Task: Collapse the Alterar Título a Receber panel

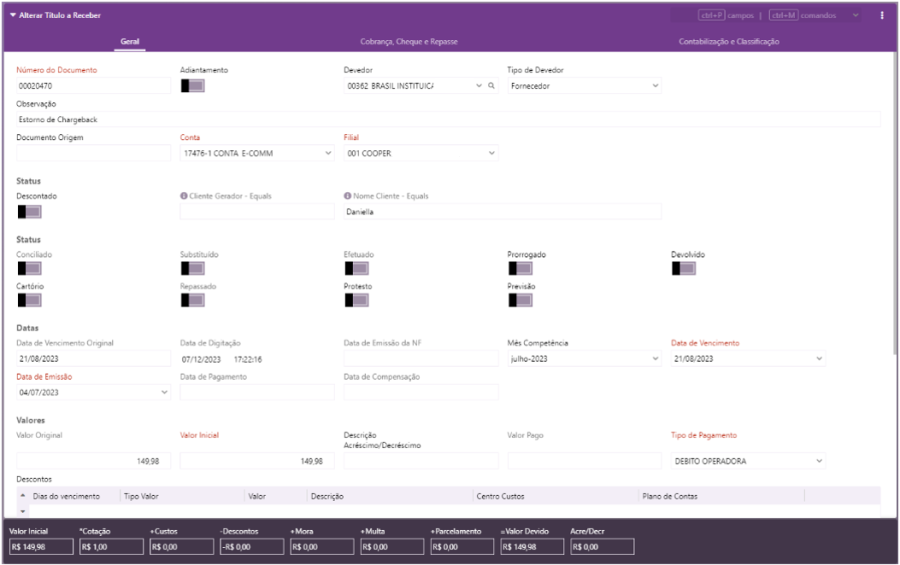Action: 13,16
